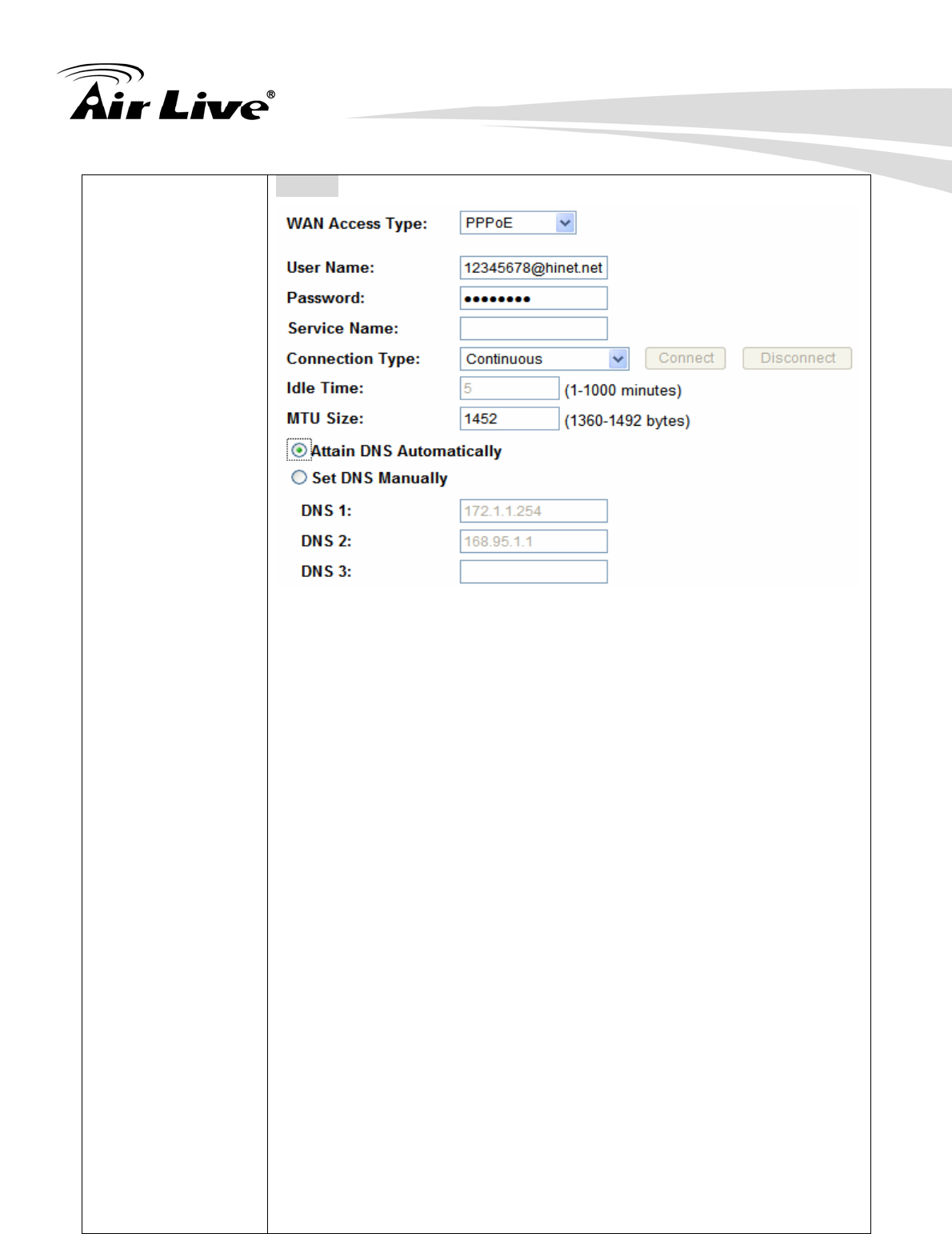This screenshot has height=1234, width=952.
Task: Click the Service Name input field
Action: click(534, 329)
